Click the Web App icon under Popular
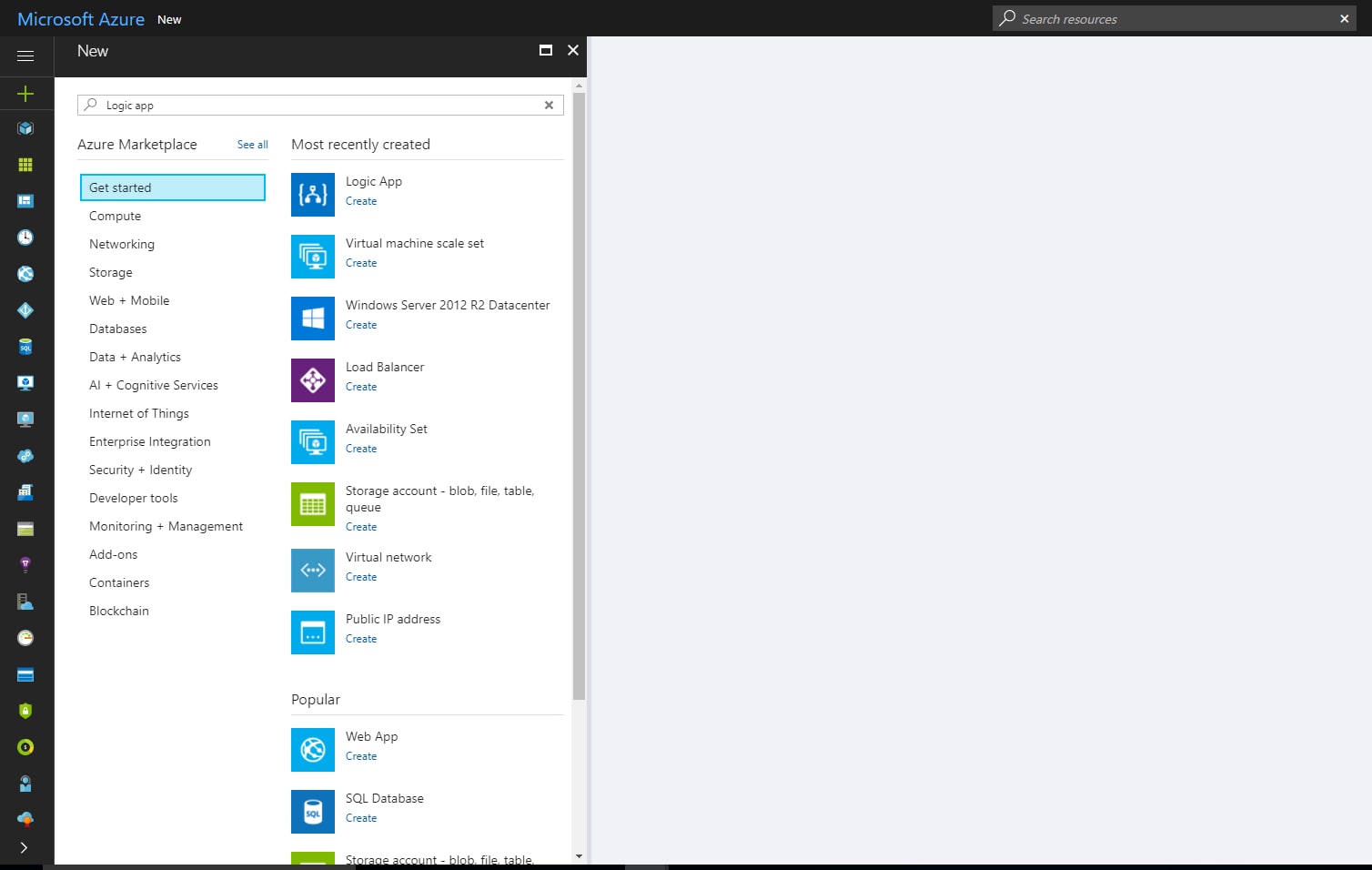This screenshot has height=870, width=1372. (x=313, y=750)
